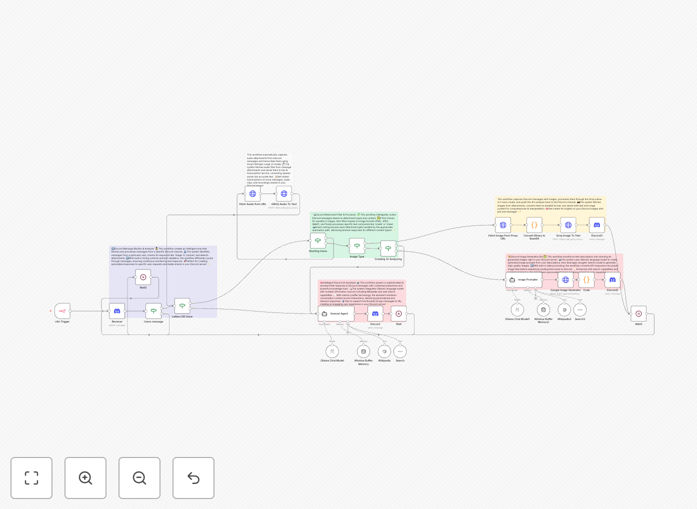This screenshot has width=697, height=509.
Task: Click the fit-to-view canvas button
Action: tap(32, 478)
